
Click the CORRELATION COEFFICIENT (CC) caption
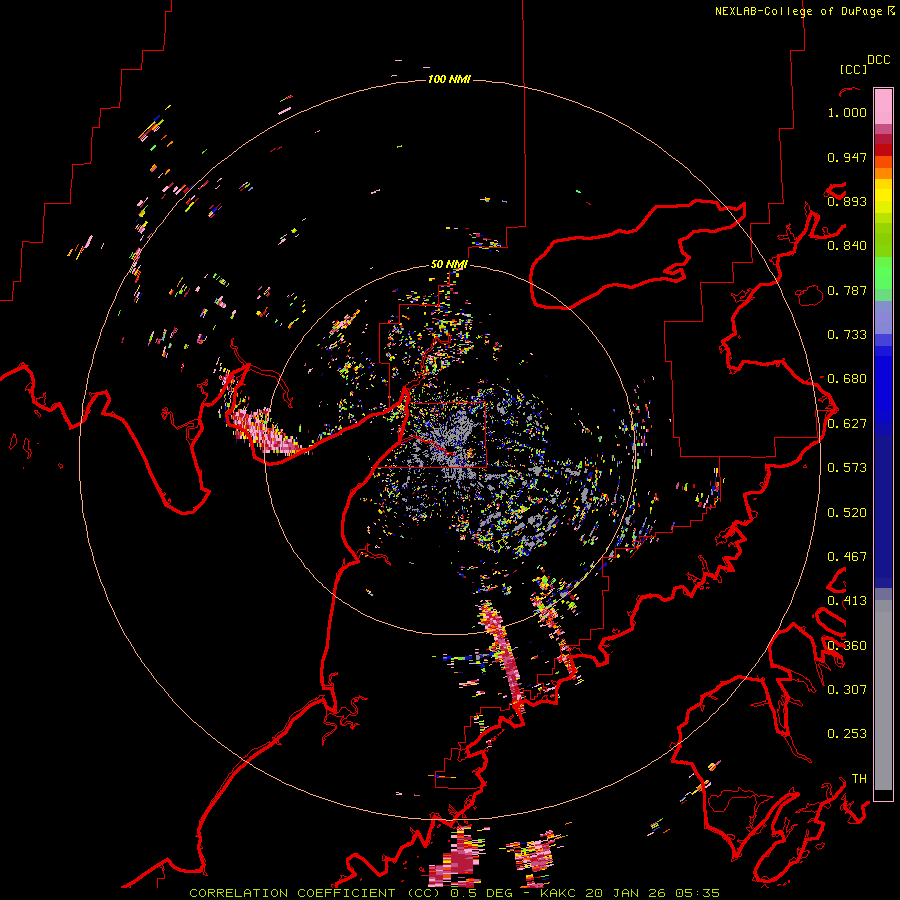[x=315, y=893]
